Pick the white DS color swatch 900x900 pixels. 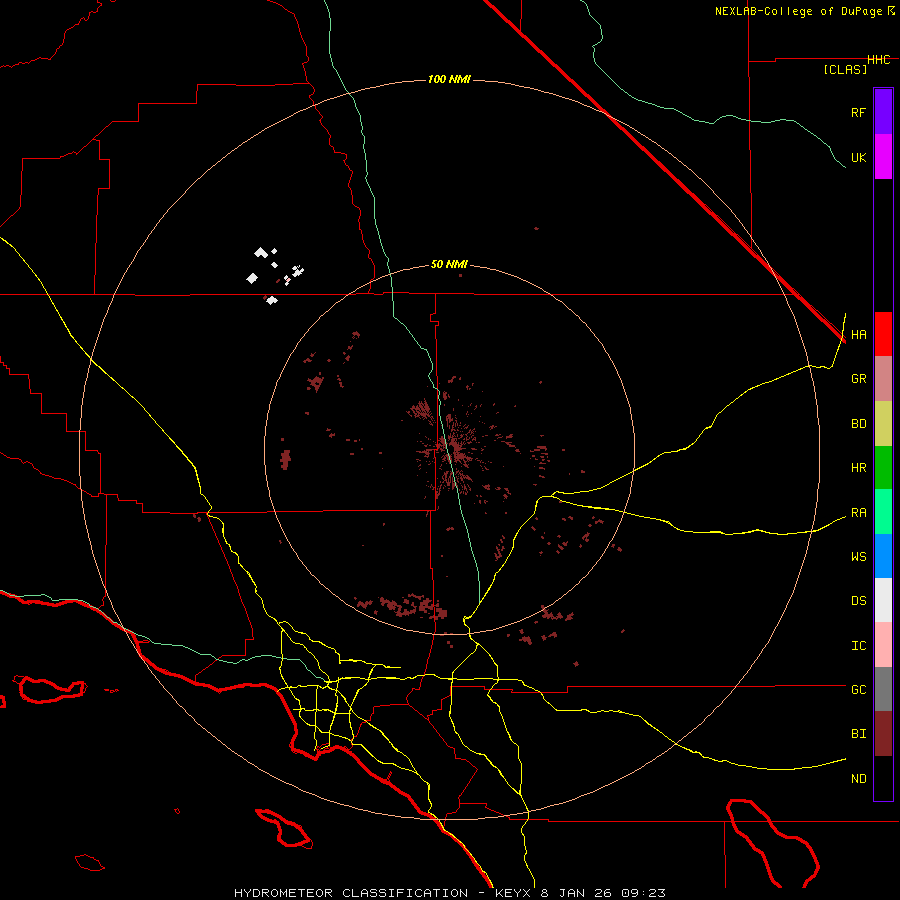(883, 600)
